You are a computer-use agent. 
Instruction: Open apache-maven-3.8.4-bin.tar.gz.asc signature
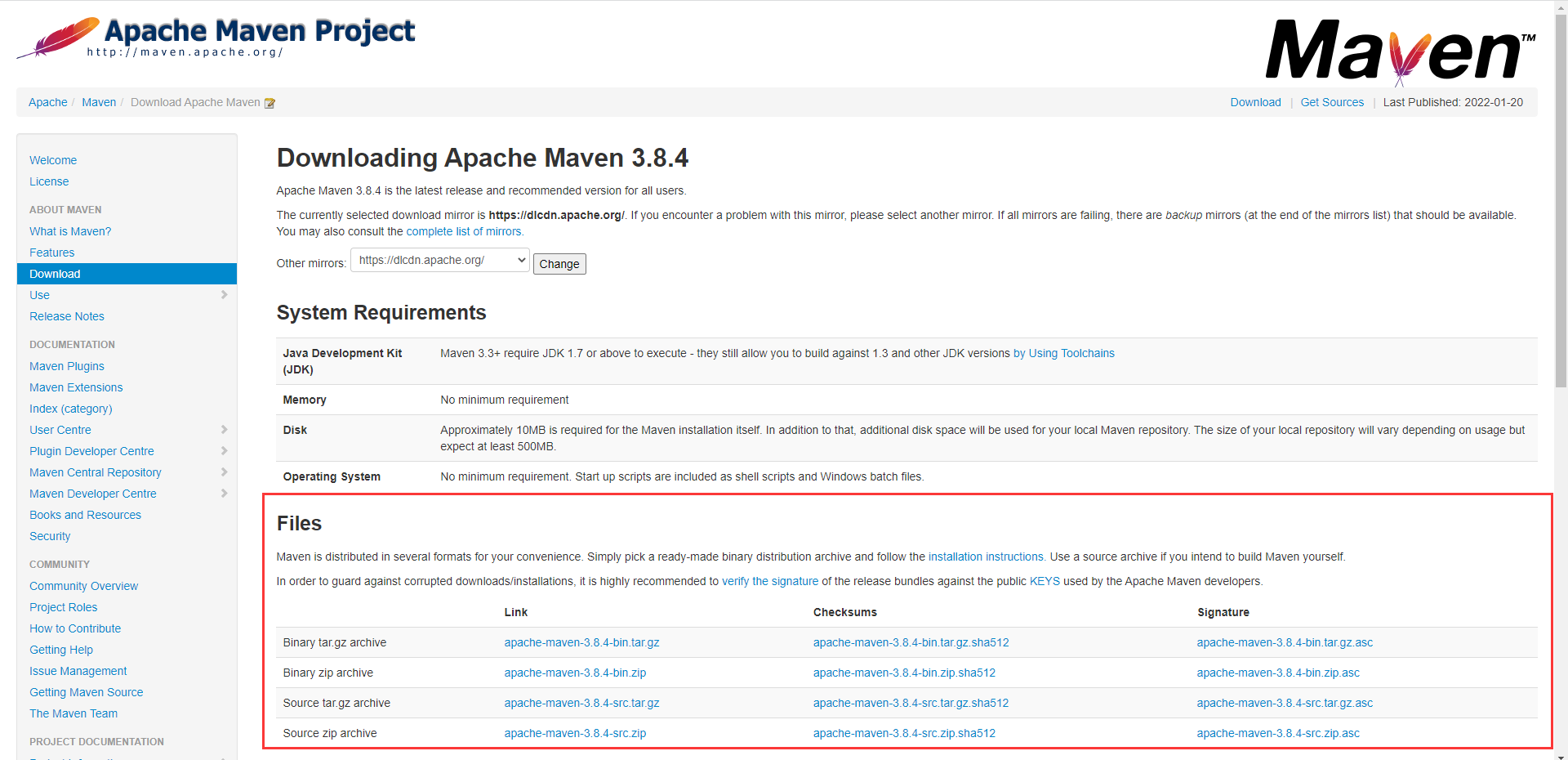point(1285,642)
